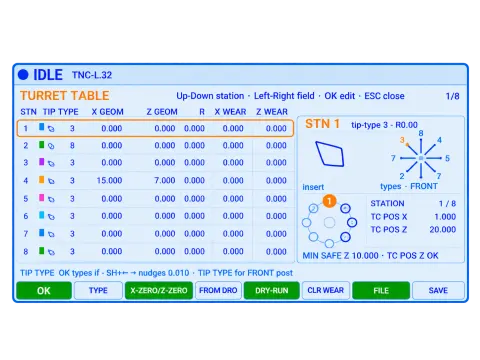
Task: Click the X GEOM column header
Action: coord(108,112)
